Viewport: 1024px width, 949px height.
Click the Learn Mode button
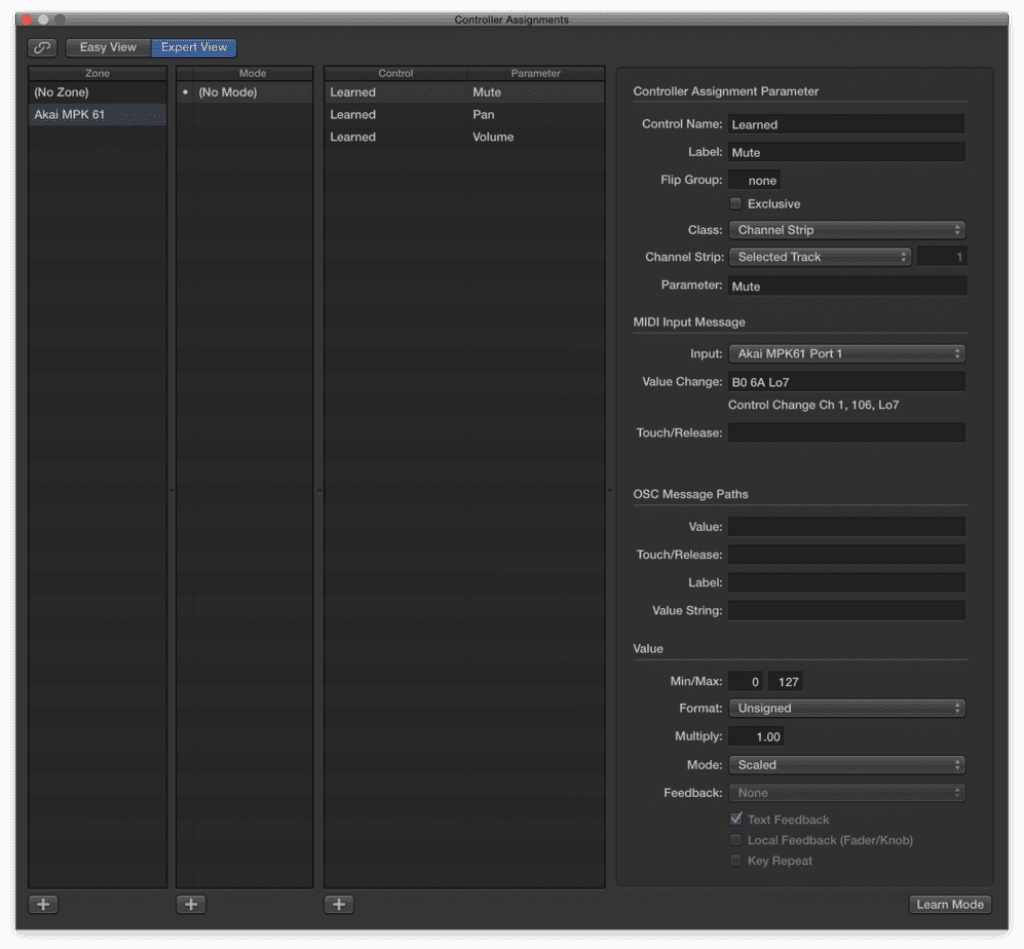(x=949, y=904)
